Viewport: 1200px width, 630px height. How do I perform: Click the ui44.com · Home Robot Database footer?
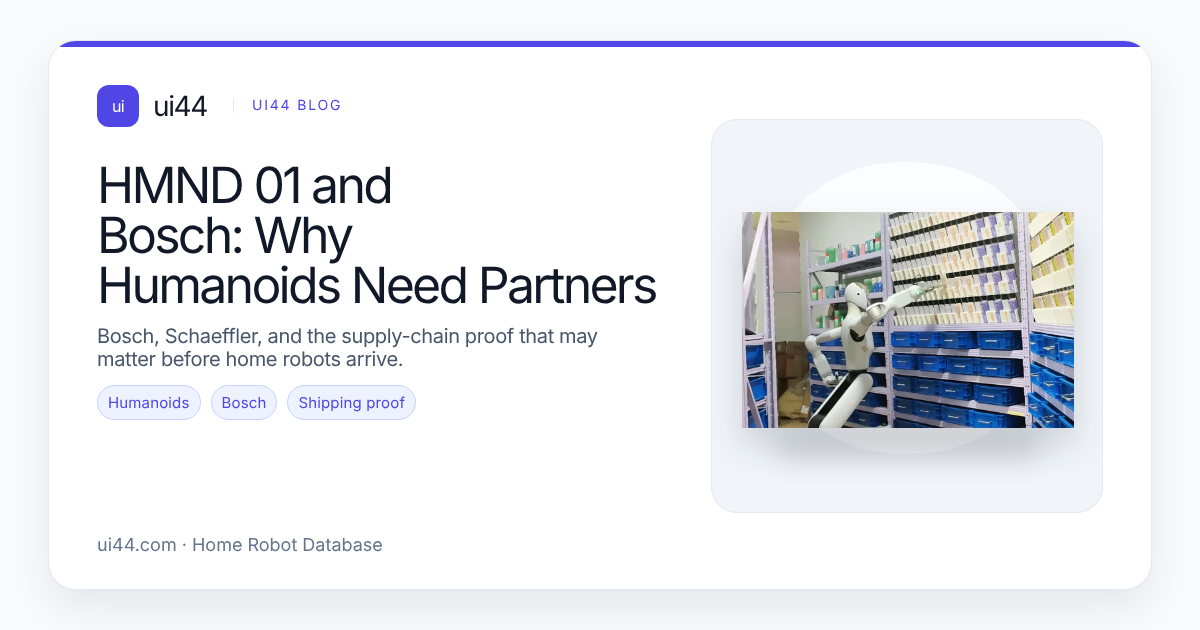tap(240, 545)
